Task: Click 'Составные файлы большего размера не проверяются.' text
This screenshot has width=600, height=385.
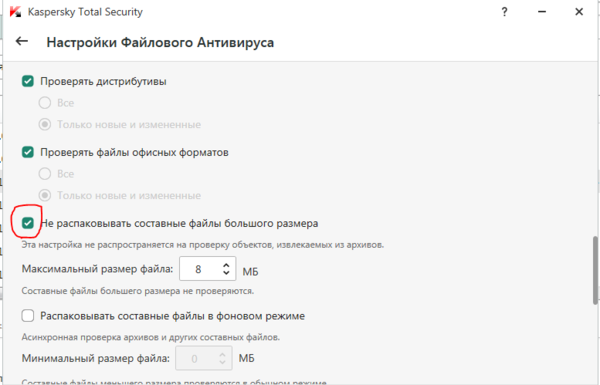Action: (138, 291)
